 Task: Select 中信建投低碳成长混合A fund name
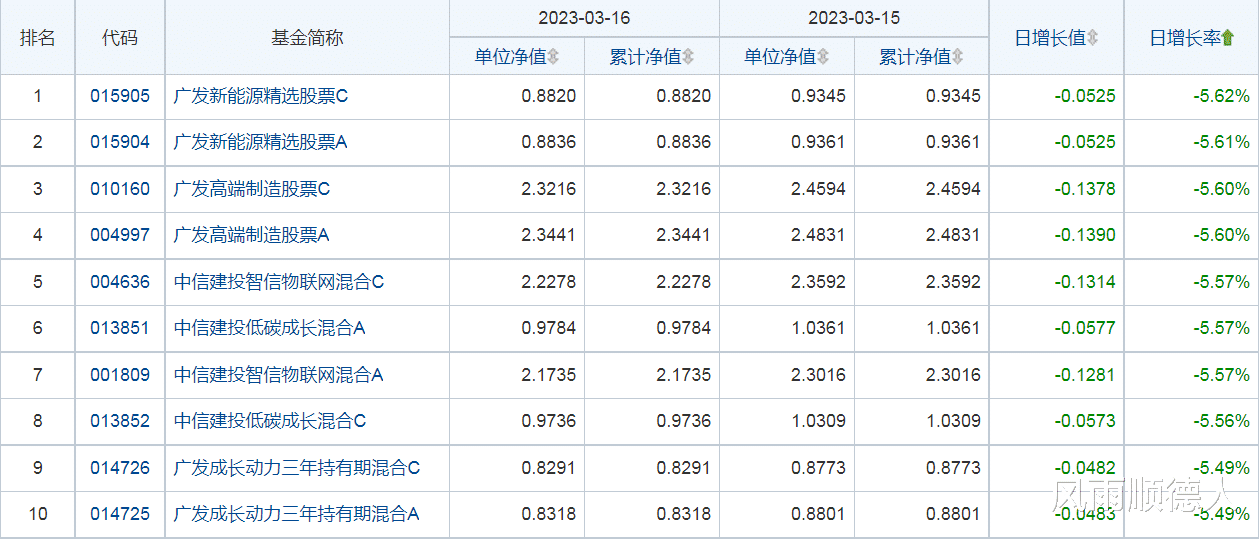pos(270,328)
